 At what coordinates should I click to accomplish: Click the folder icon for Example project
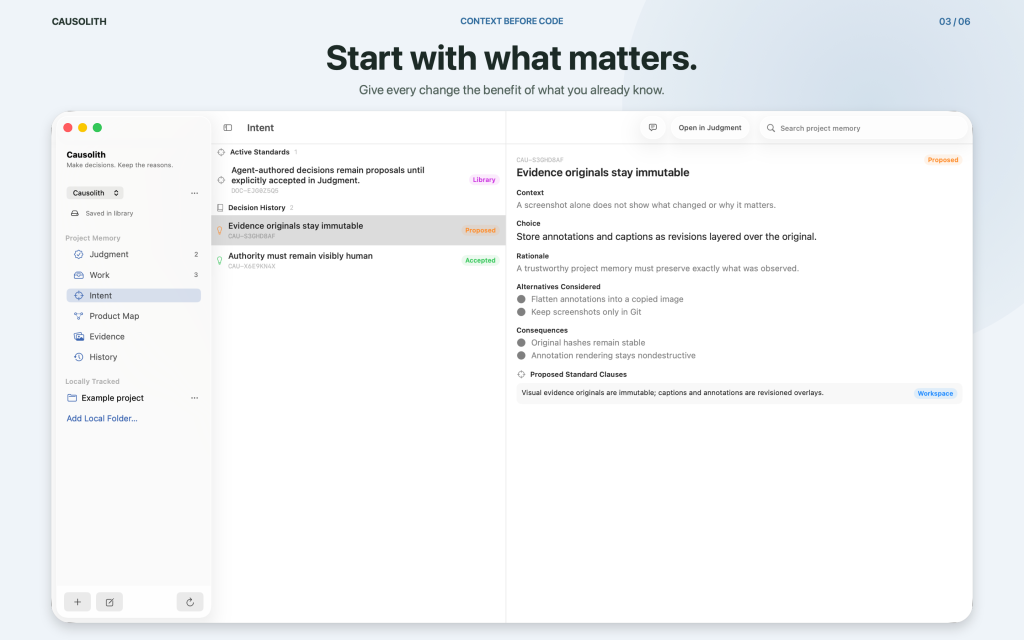(x=72, y=398)
